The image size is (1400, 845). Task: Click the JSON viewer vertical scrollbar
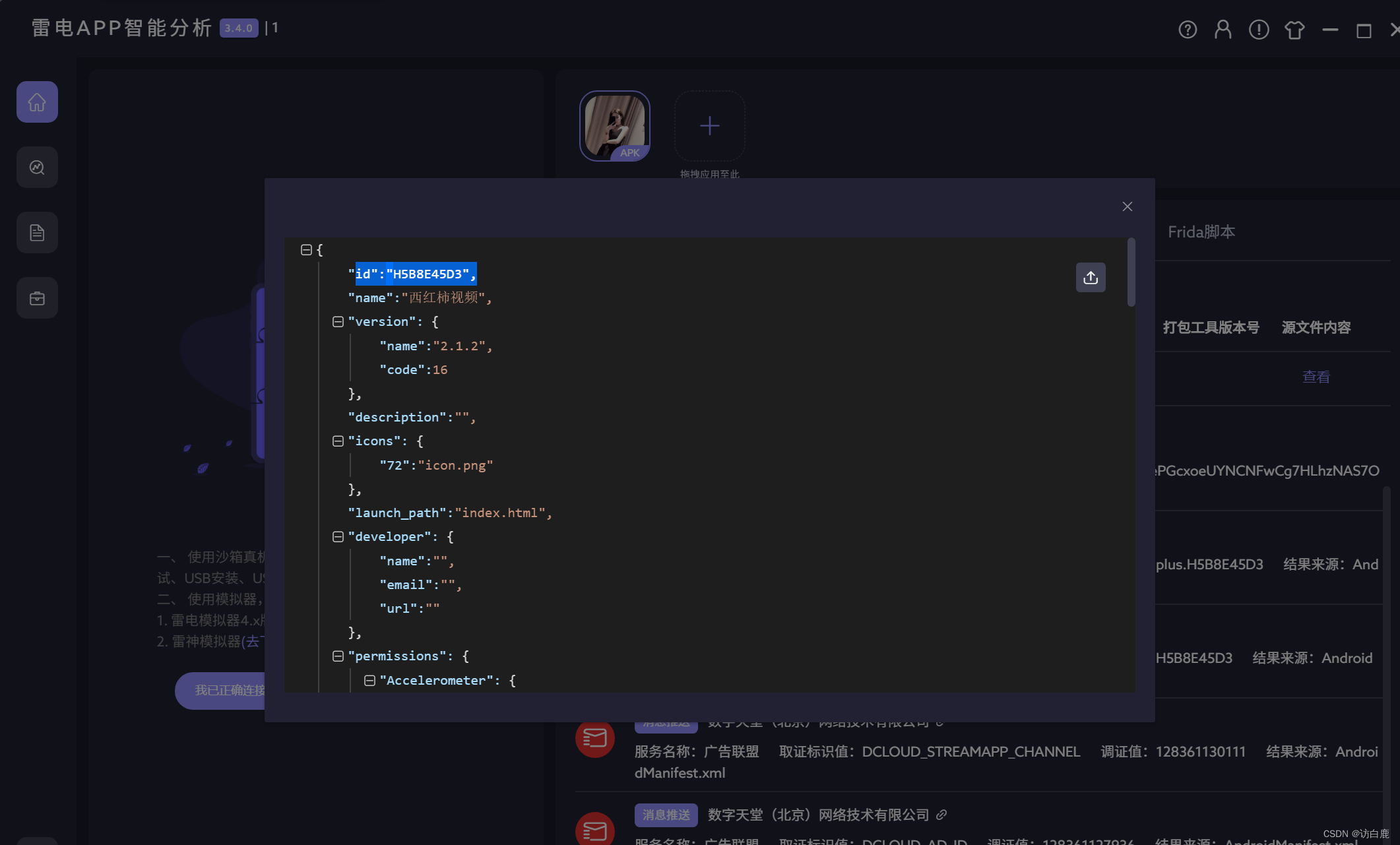pyautogui.click(x=1131, y=273)
